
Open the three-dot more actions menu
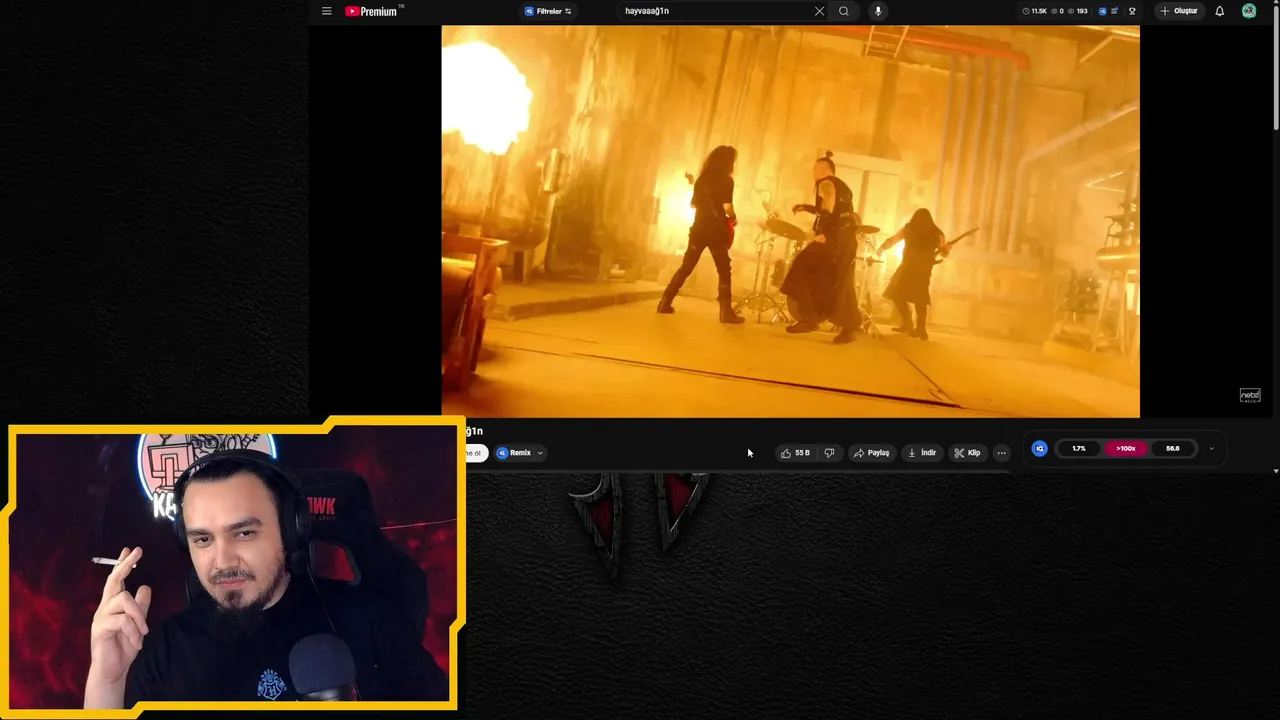(x=1001, y=453)
